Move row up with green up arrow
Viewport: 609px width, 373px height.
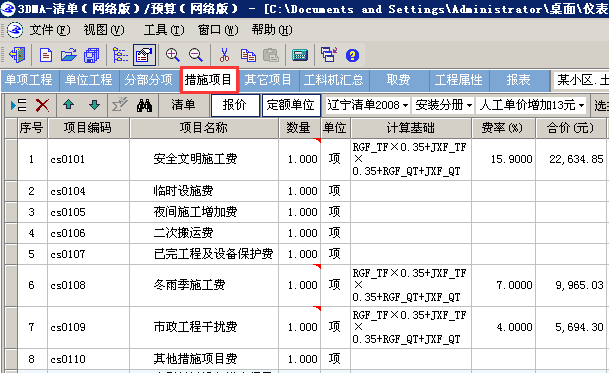[69, 105]
